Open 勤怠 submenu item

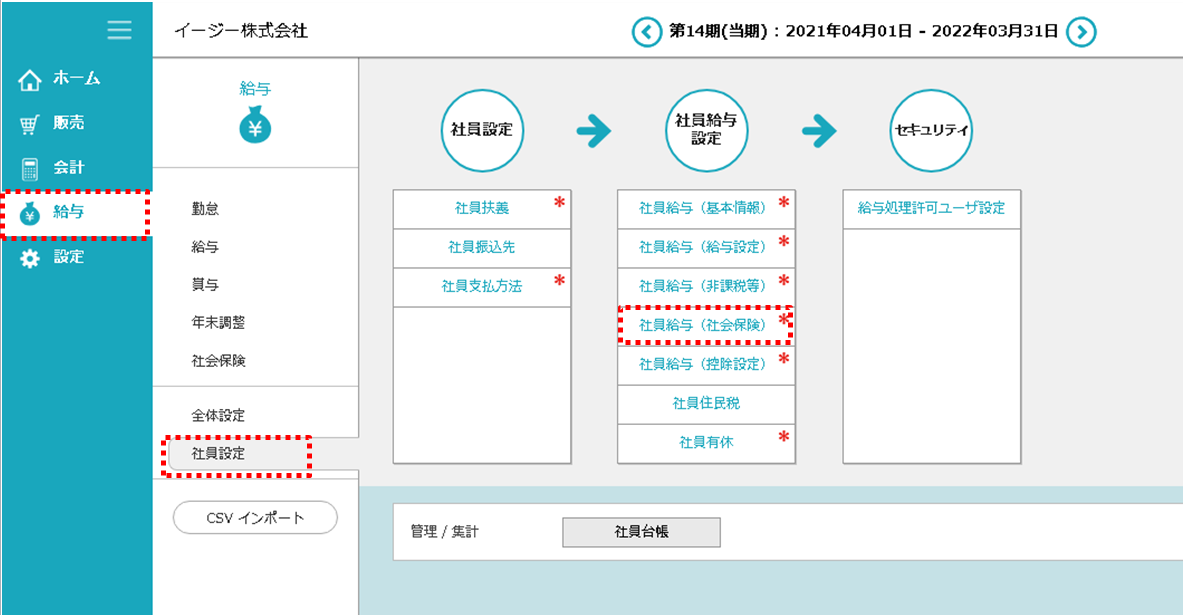point(205,209)
